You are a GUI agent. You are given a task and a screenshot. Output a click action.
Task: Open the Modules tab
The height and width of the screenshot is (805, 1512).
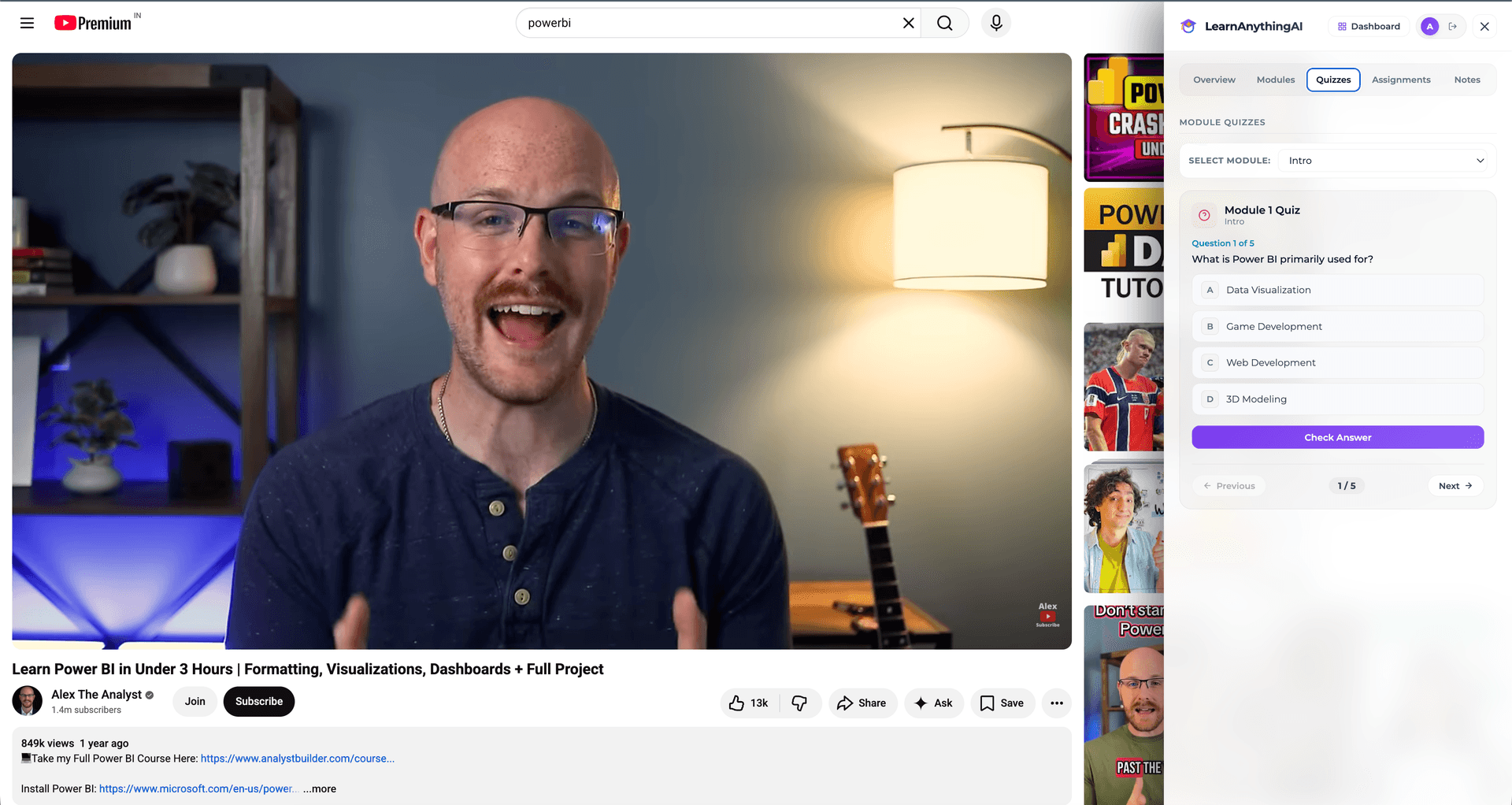coord(1276,80)
